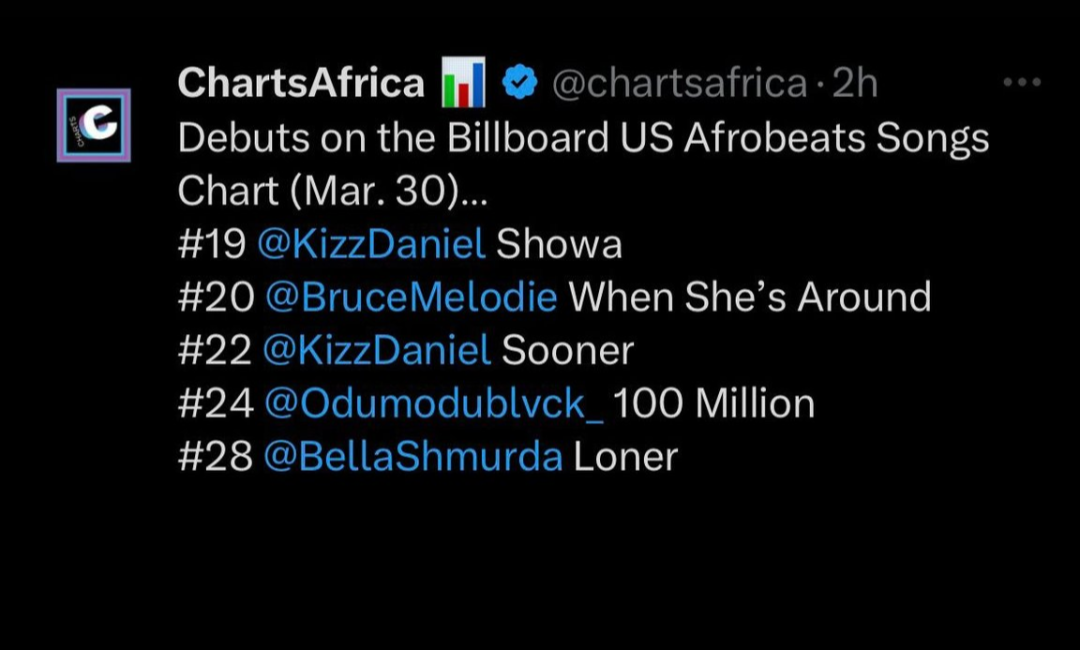The width and height of the screenshot is (1080, 650).
Task: Open @KizzDaniel mention beside Showa
Action: pyautogui.click(x=371, y=245)
